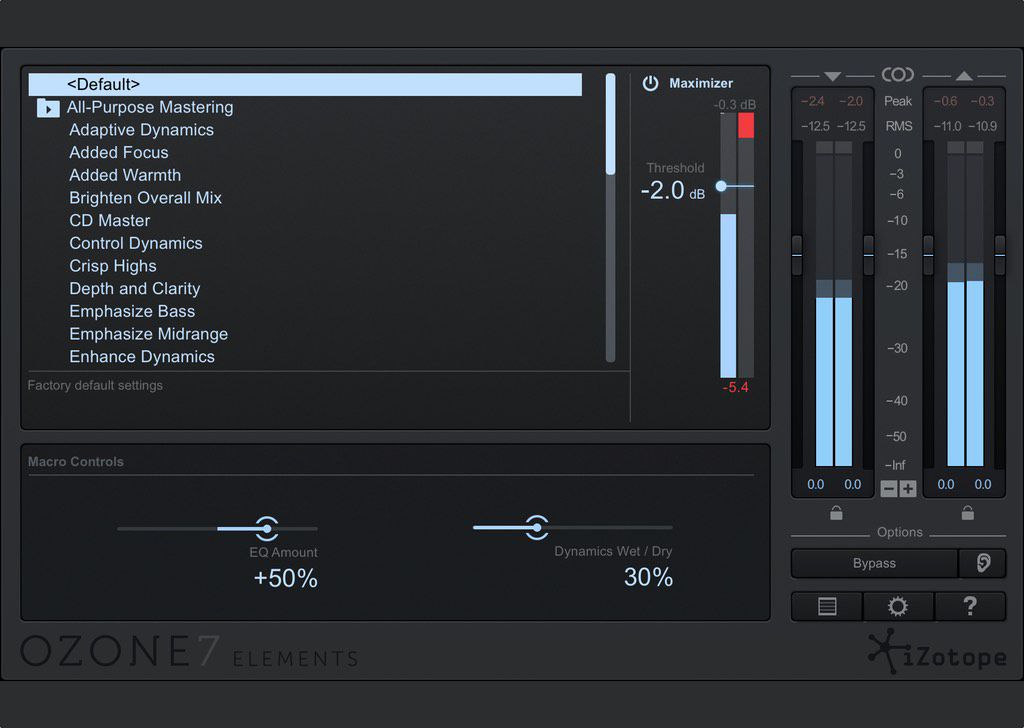Open the gear options settings
This screenshot has width=1024, height=728.
(x=898, y=607)
